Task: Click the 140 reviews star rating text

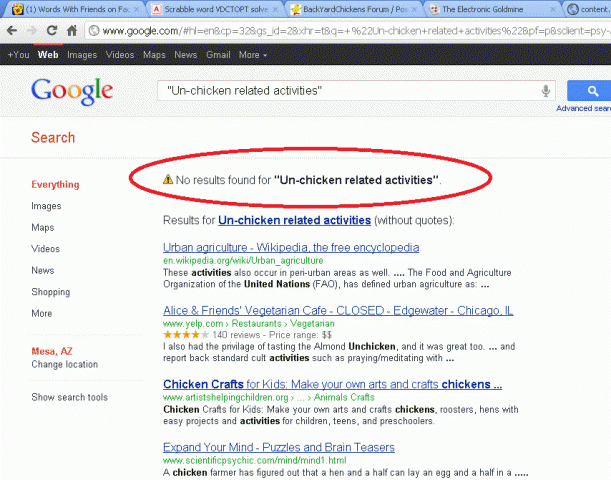Action: pos(236,335)
